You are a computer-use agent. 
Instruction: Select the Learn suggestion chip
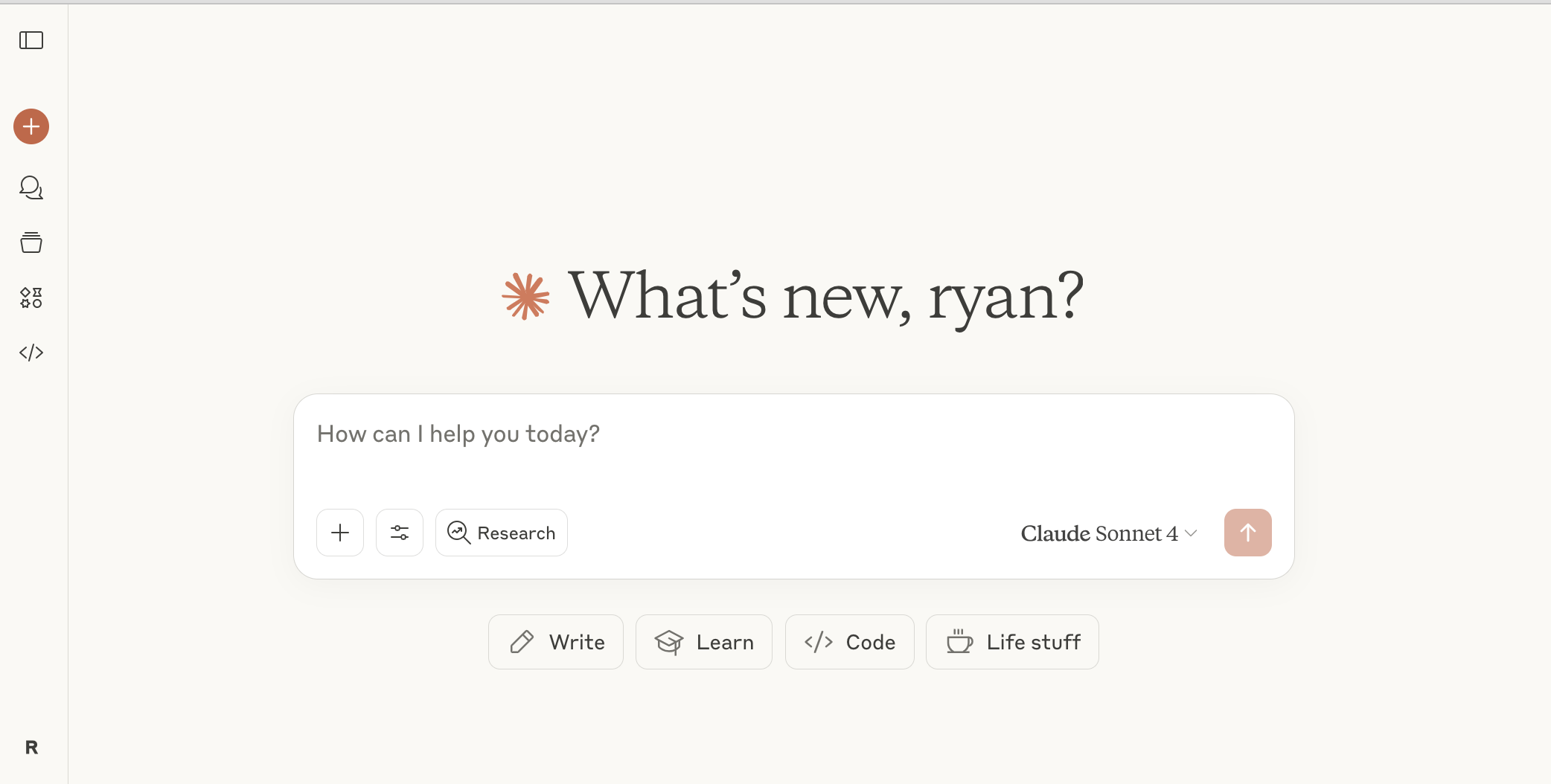pyautogui.click(x=704, y=642)
